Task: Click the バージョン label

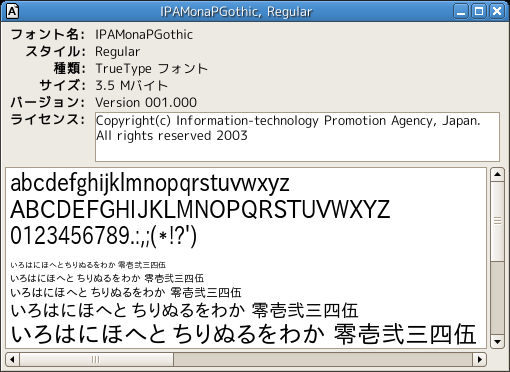Action: pos(48,102)
